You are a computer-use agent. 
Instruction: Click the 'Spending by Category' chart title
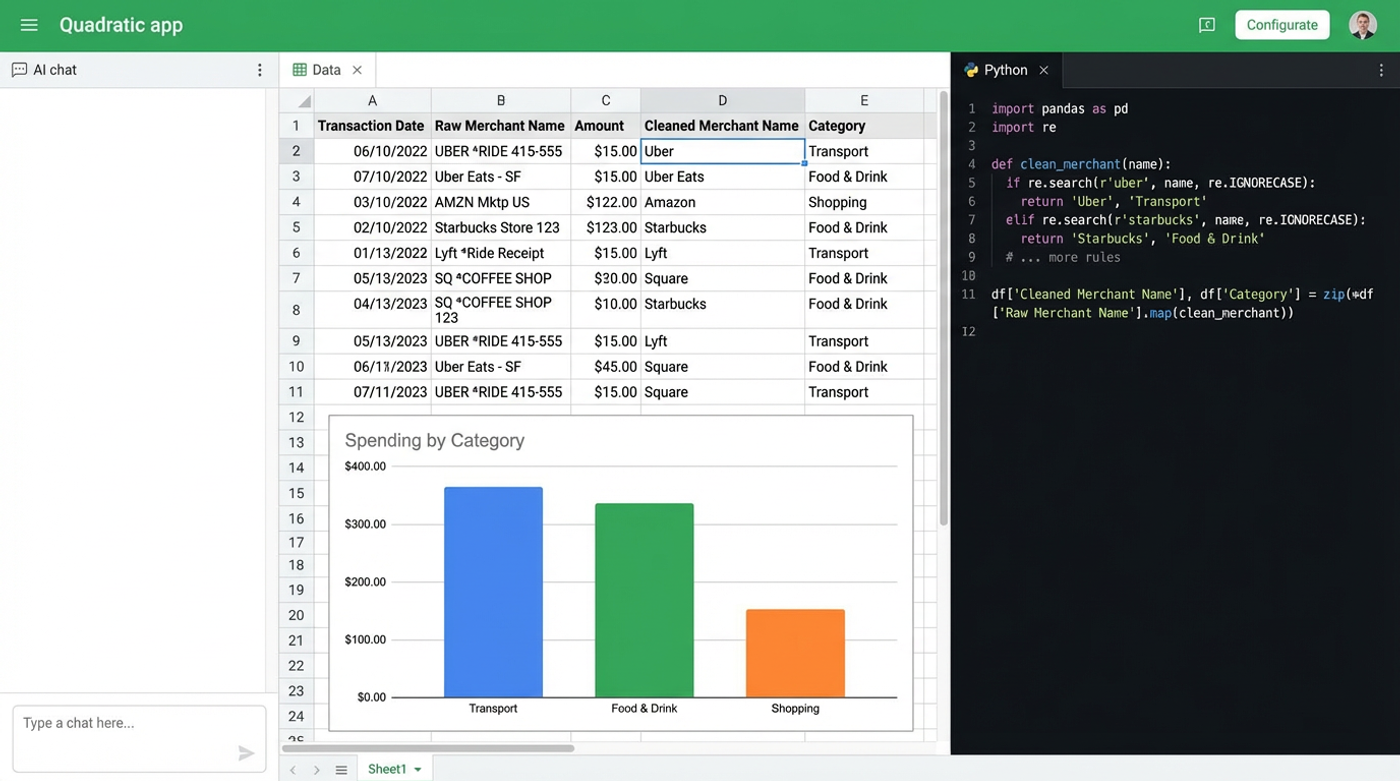tap(434, 440)
